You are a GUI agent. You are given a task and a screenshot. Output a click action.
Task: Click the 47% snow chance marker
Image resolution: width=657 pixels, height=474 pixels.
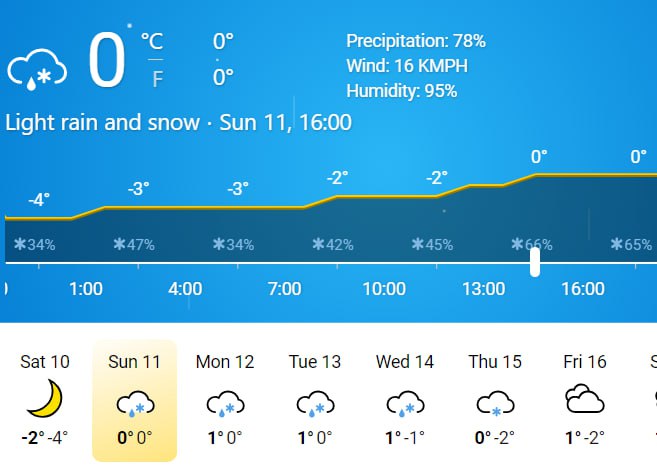tap(134, 244)
